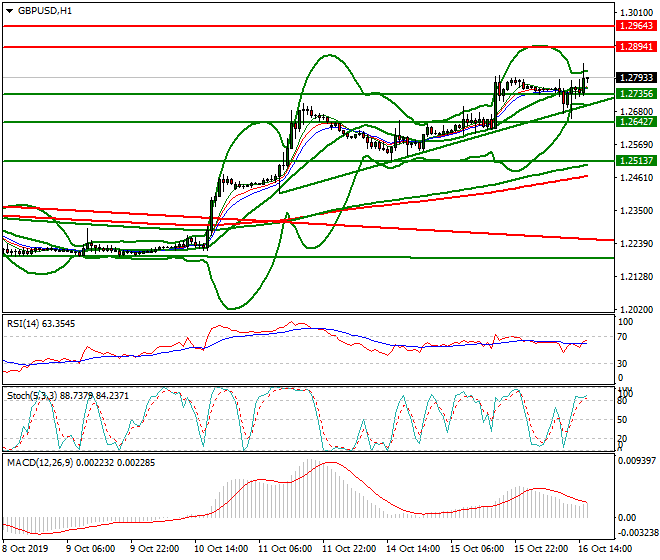The width and height of the screenshot is (660, 560).
Task: Click the 1.22390 price scale value
Action: (637, 244)
